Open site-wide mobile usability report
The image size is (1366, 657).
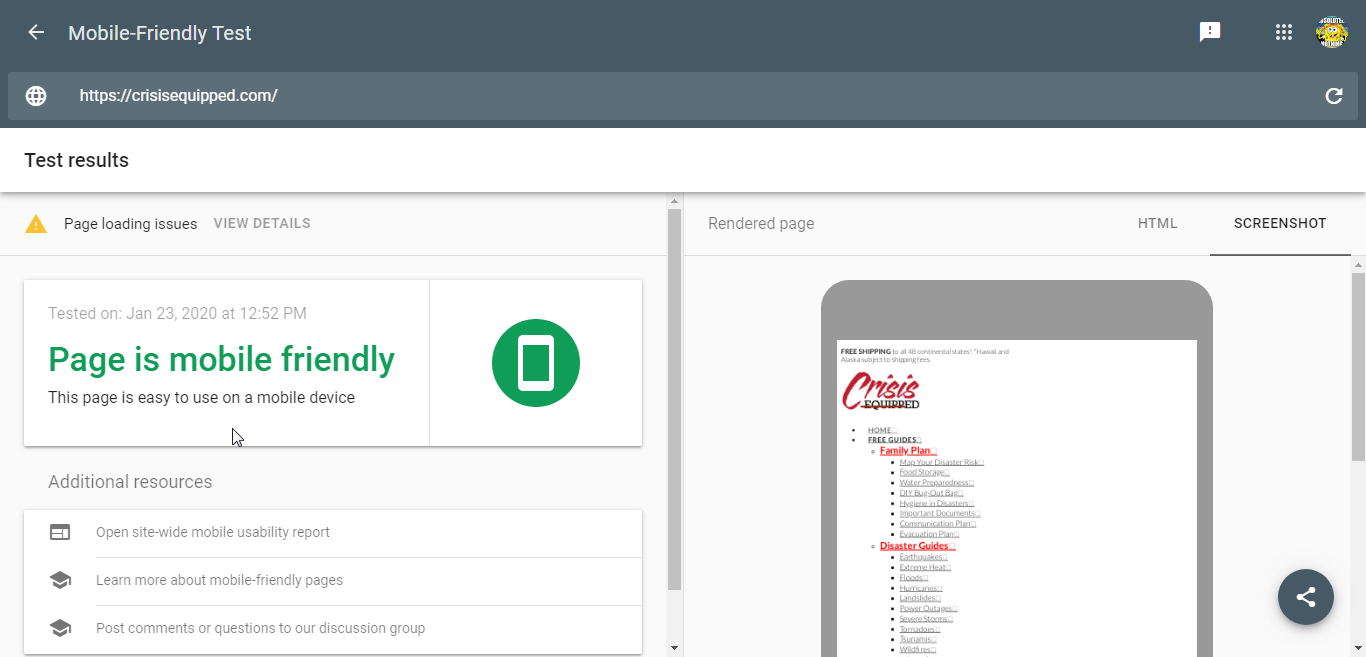(213, 533)
